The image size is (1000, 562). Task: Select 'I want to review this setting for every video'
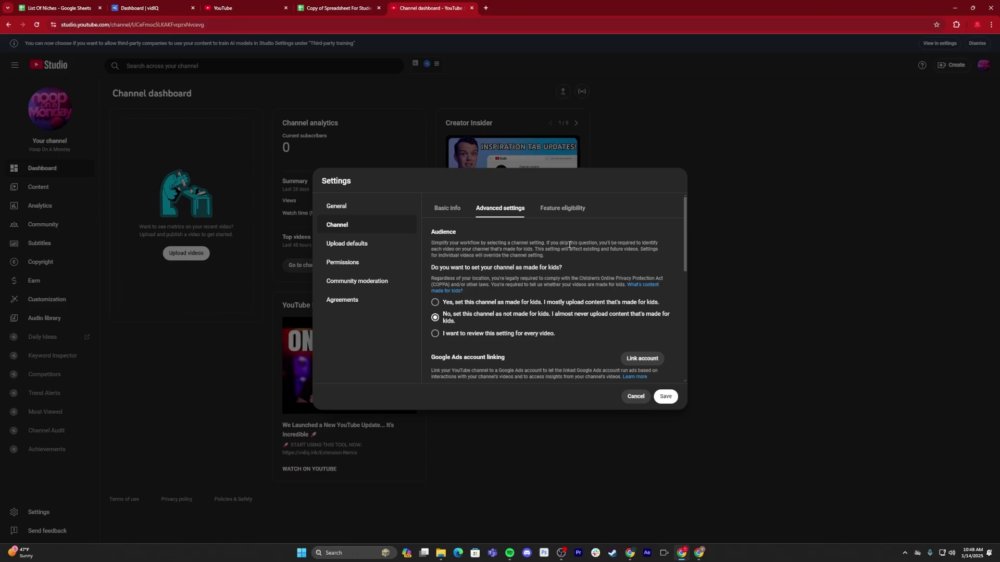(435, 333)
